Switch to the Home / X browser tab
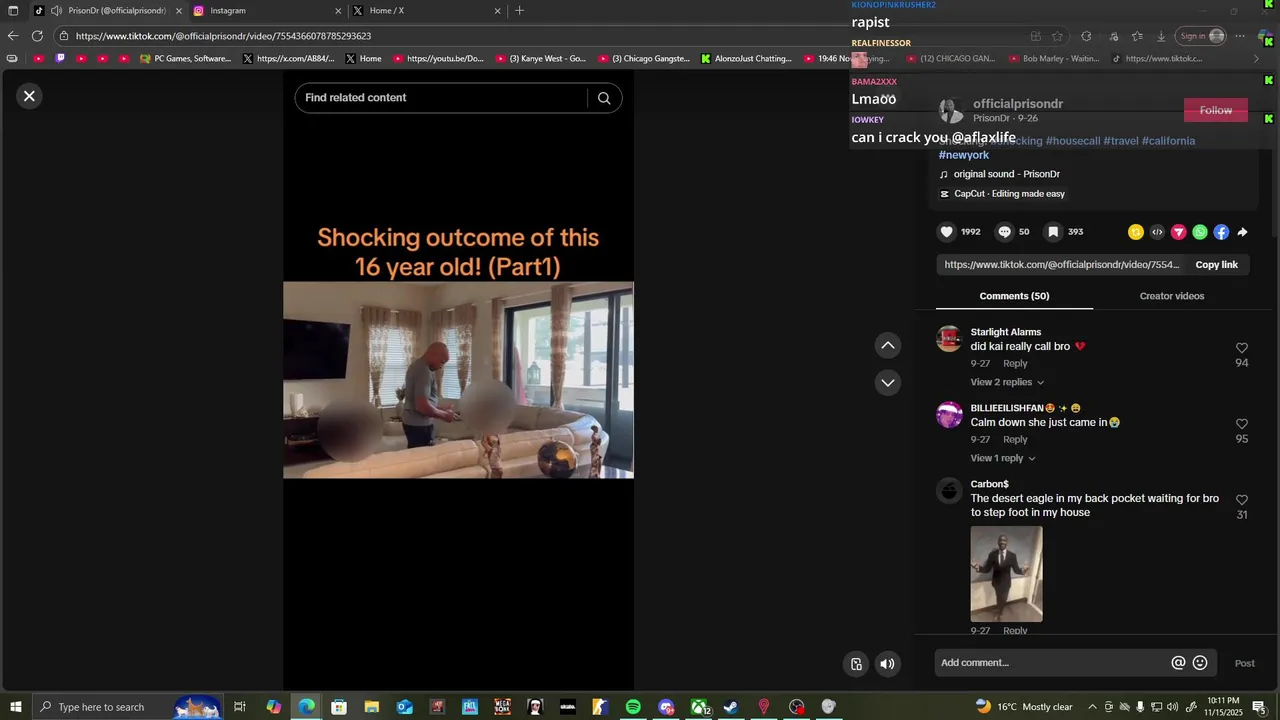 click(425, 11)
